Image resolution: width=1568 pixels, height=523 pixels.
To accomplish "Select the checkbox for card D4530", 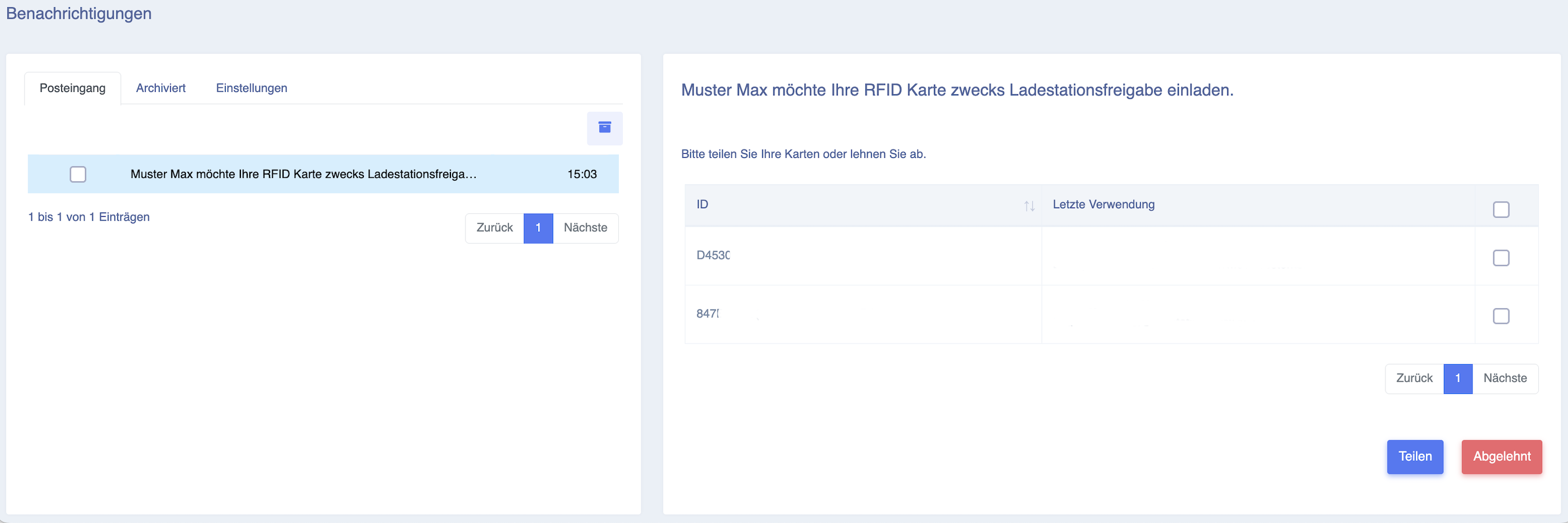I will pyautogui.click(x=1501, y=258).
